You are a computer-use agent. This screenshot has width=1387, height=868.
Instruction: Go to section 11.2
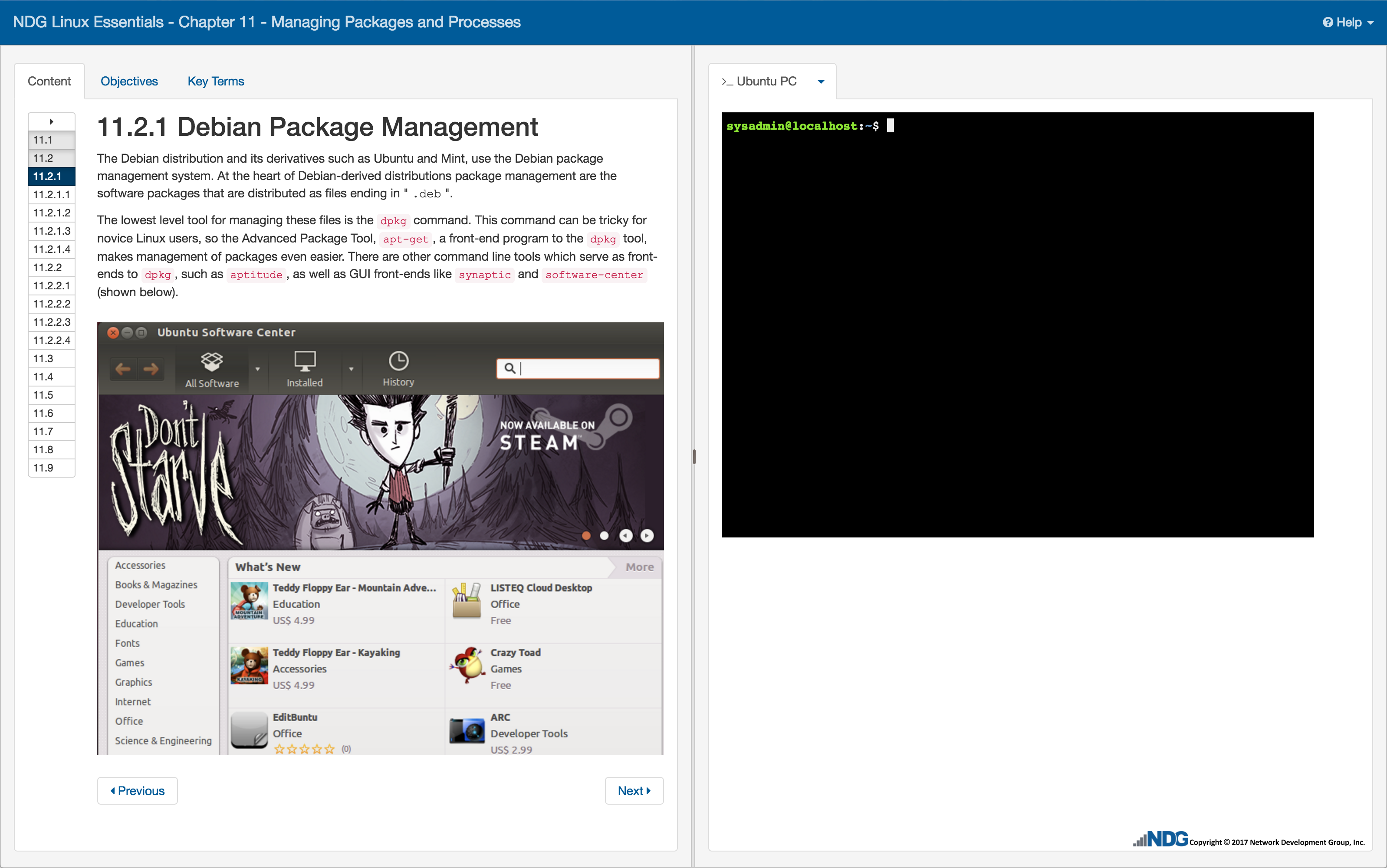pos(52,158)
